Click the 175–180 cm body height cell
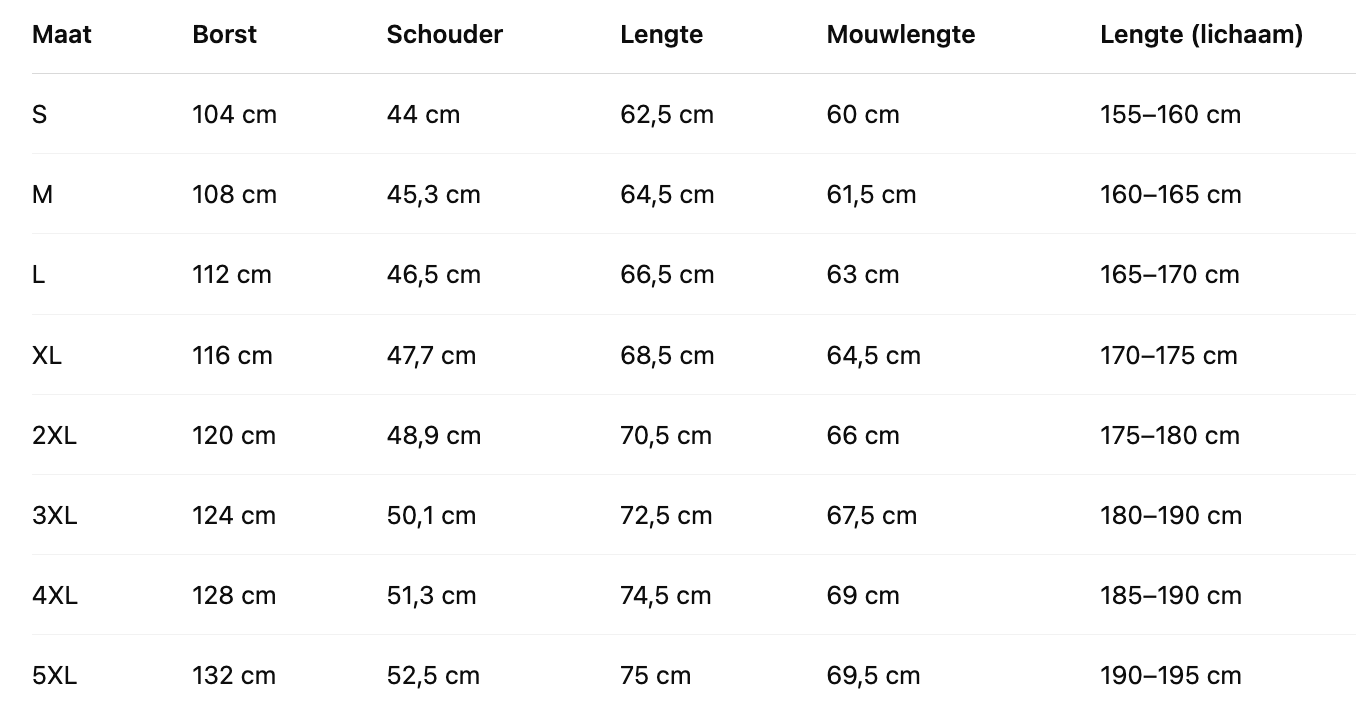The height and width of the screenshot is (728, 1368). 1169,435
